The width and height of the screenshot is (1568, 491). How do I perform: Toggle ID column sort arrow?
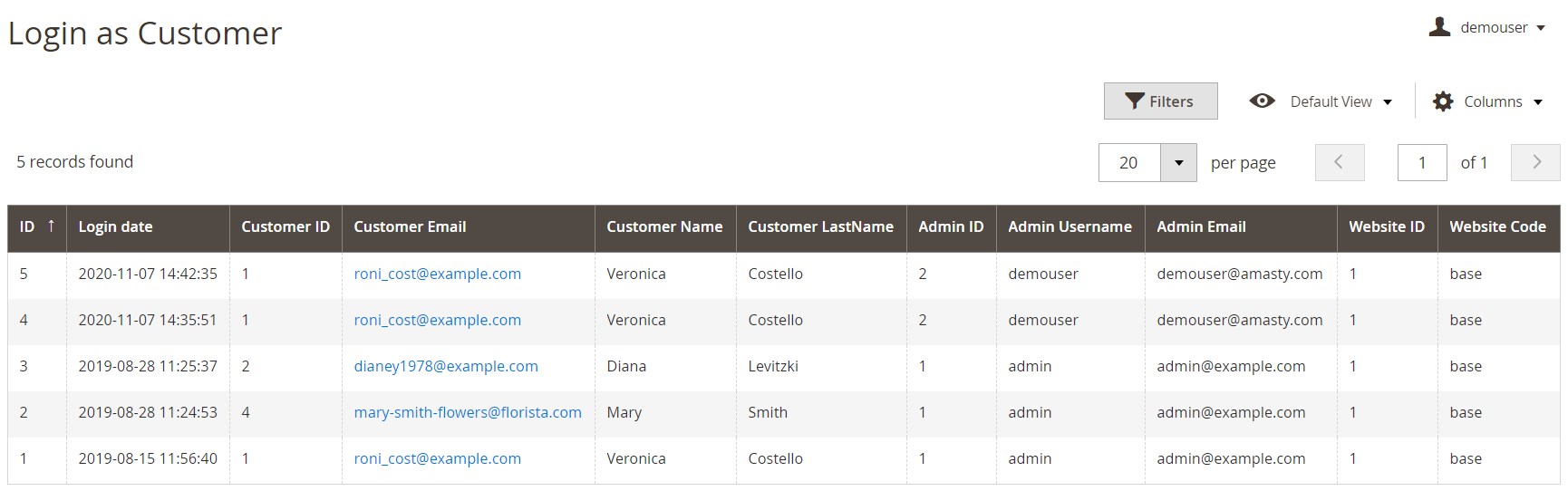tap(52, 226)
